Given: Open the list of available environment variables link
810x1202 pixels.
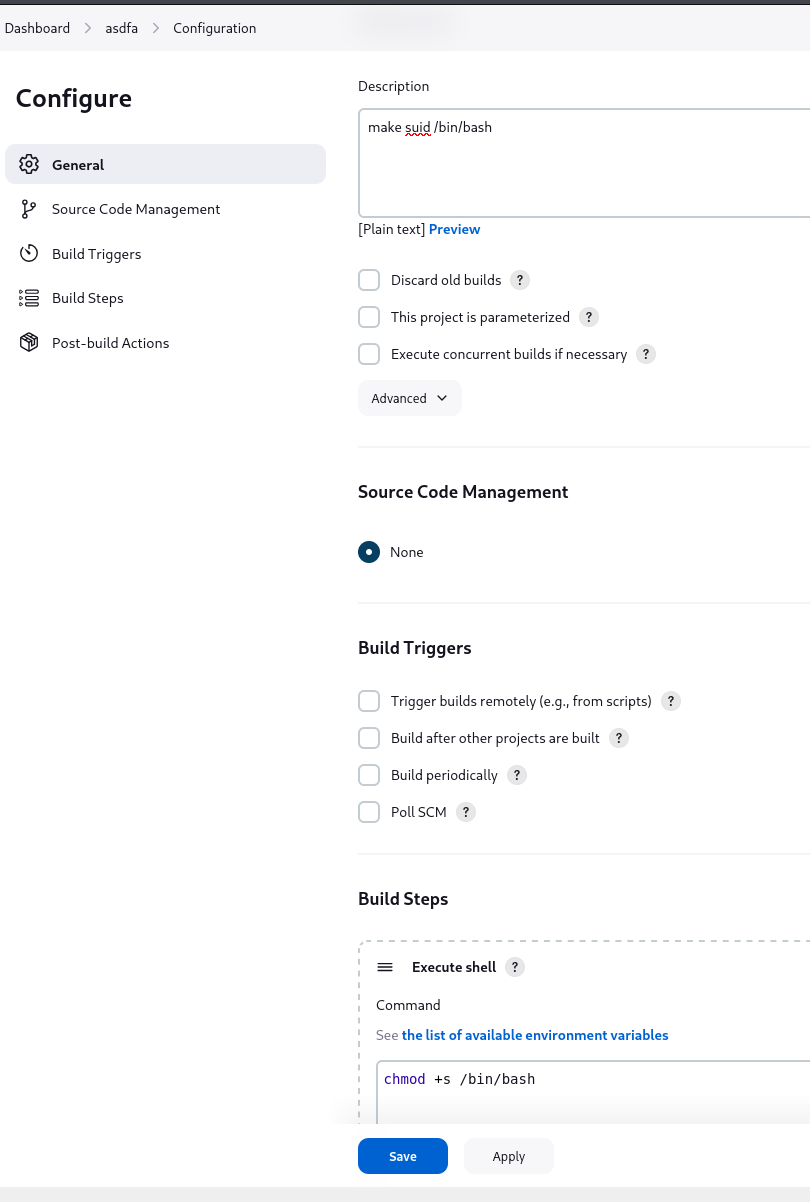Looking at the screenshot, I should coord(535,1035).
